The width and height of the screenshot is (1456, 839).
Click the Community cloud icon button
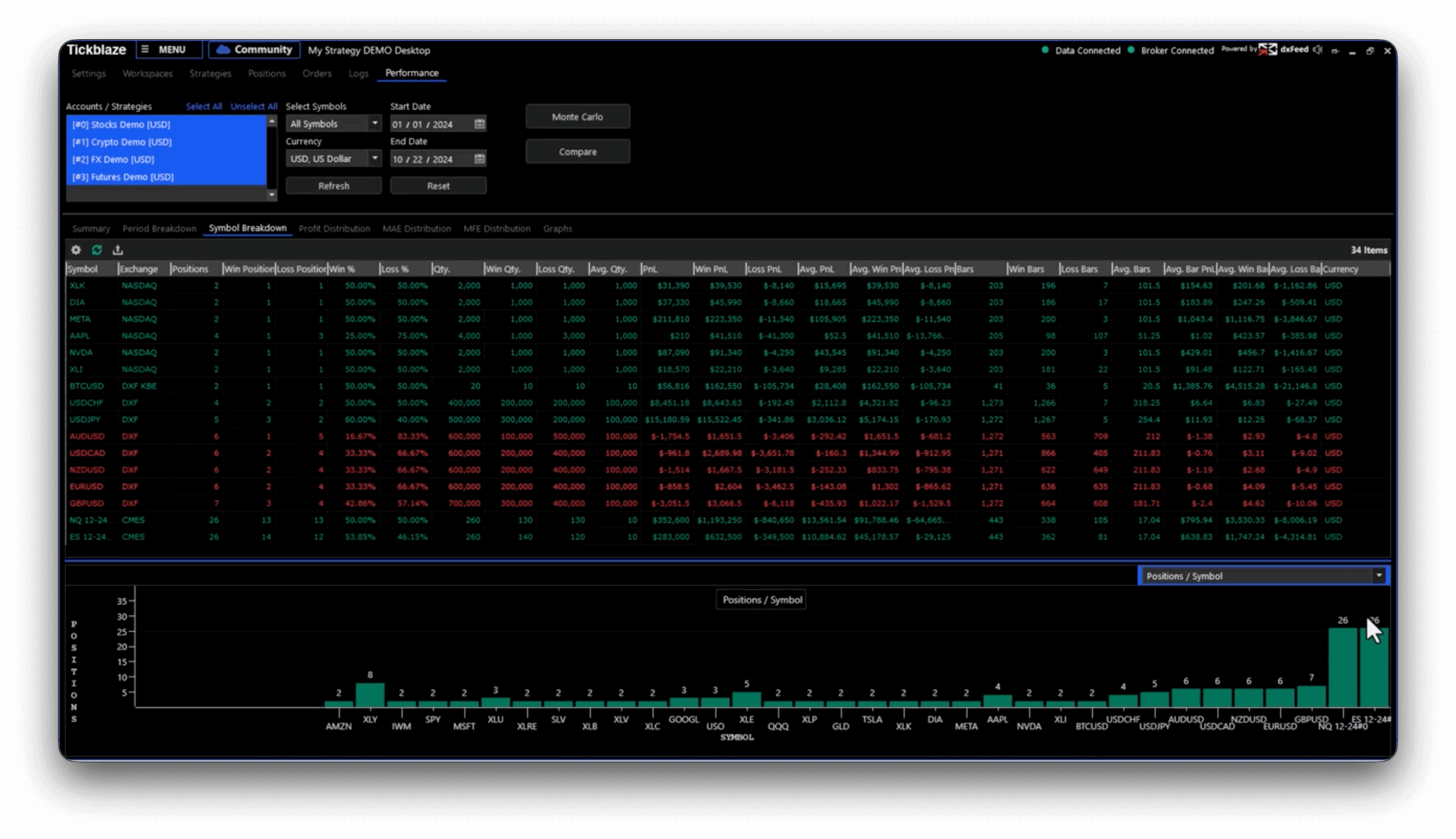254,50
